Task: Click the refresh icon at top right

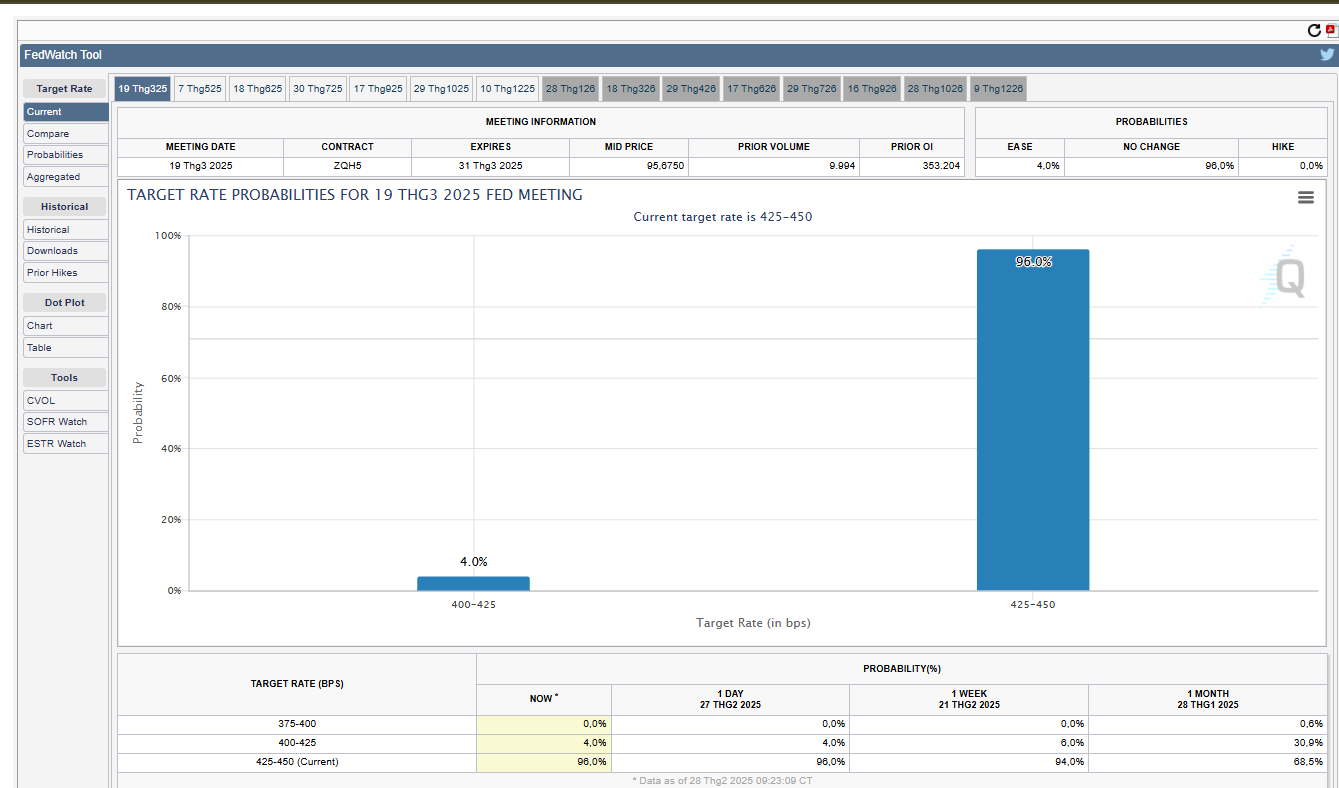Action: (x=1314, y=31)
